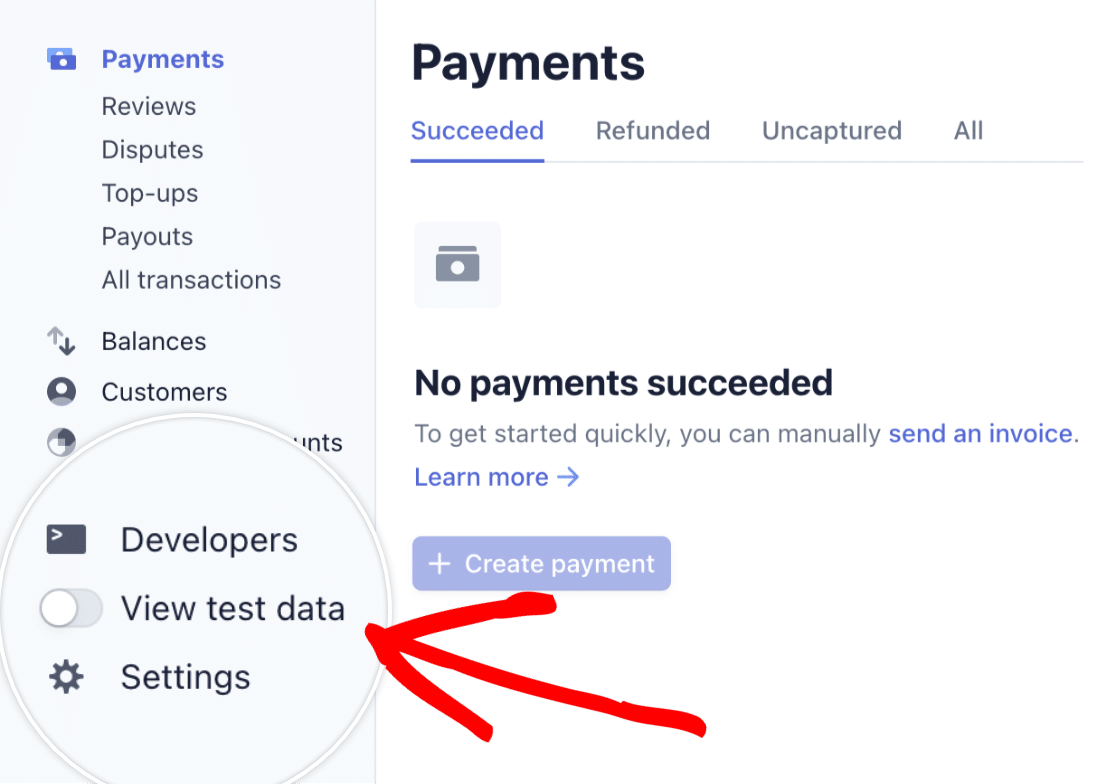Image resolution: width=1116 pixels, height=784 pixels.
Task: Toggle the View test data switch
Action: (71, 608)
